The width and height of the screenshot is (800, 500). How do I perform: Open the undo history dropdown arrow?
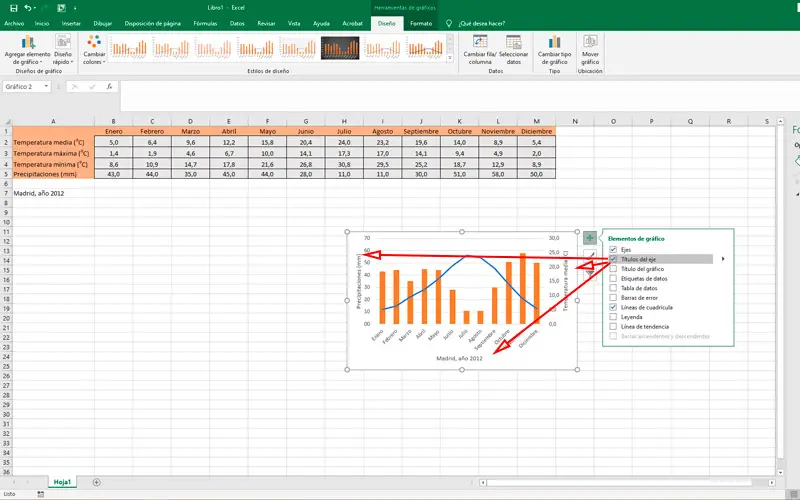click(35, 8)
